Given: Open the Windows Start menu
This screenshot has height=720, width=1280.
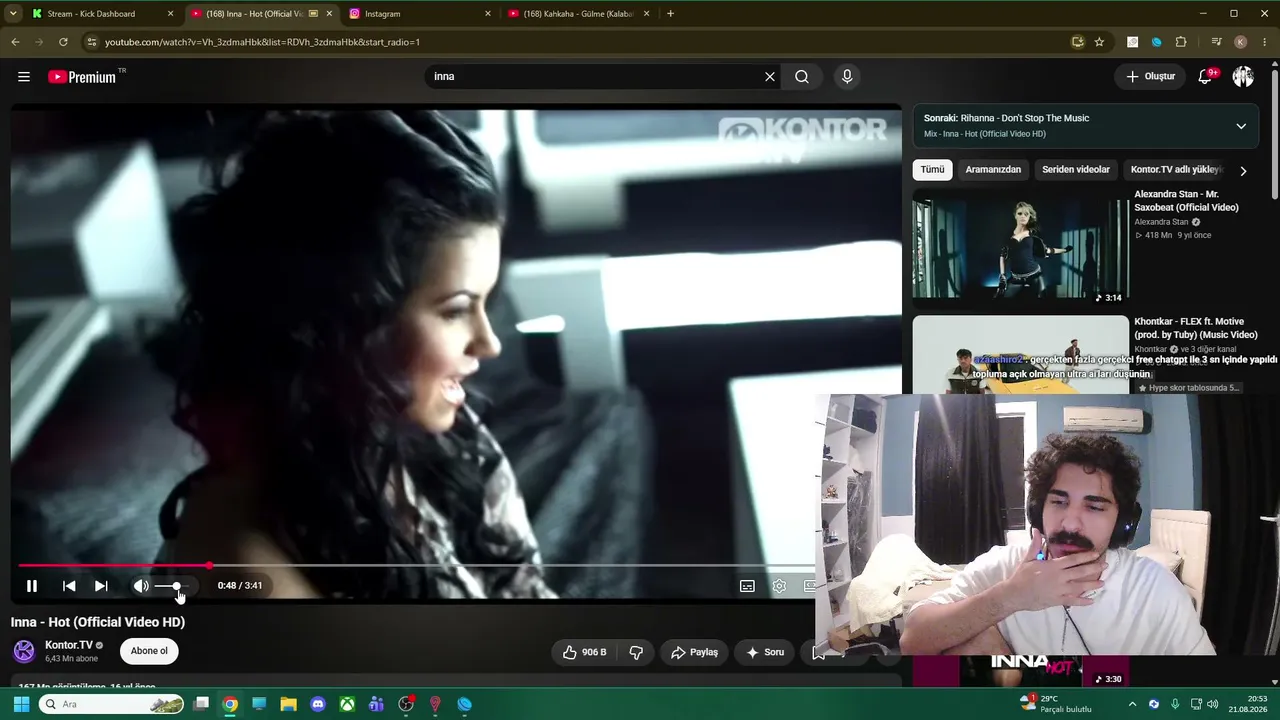Looking at the screenshot, I should [21, 704].
